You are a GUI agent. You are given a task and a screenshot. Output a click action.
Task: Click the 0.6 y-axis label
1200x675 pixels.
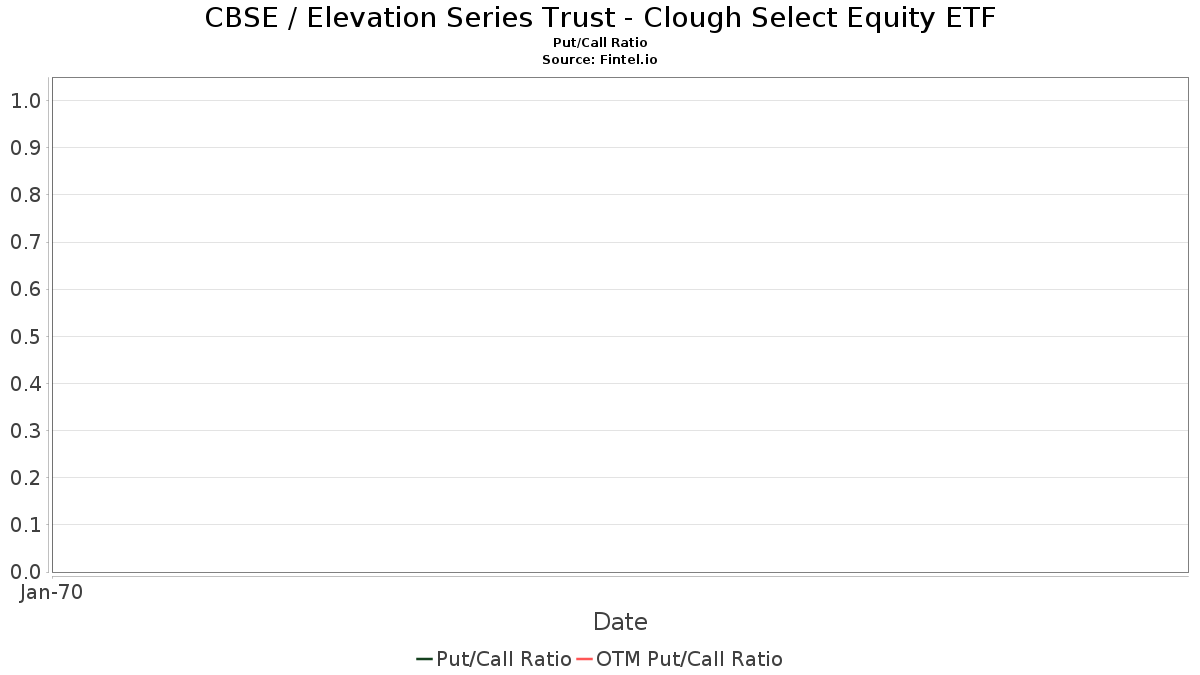click(25, 290)
